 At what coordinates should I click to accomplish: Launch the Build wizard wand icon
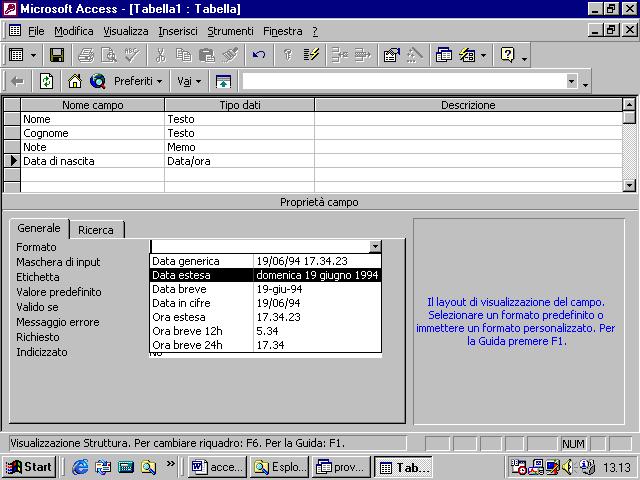[x=414, y=55]
